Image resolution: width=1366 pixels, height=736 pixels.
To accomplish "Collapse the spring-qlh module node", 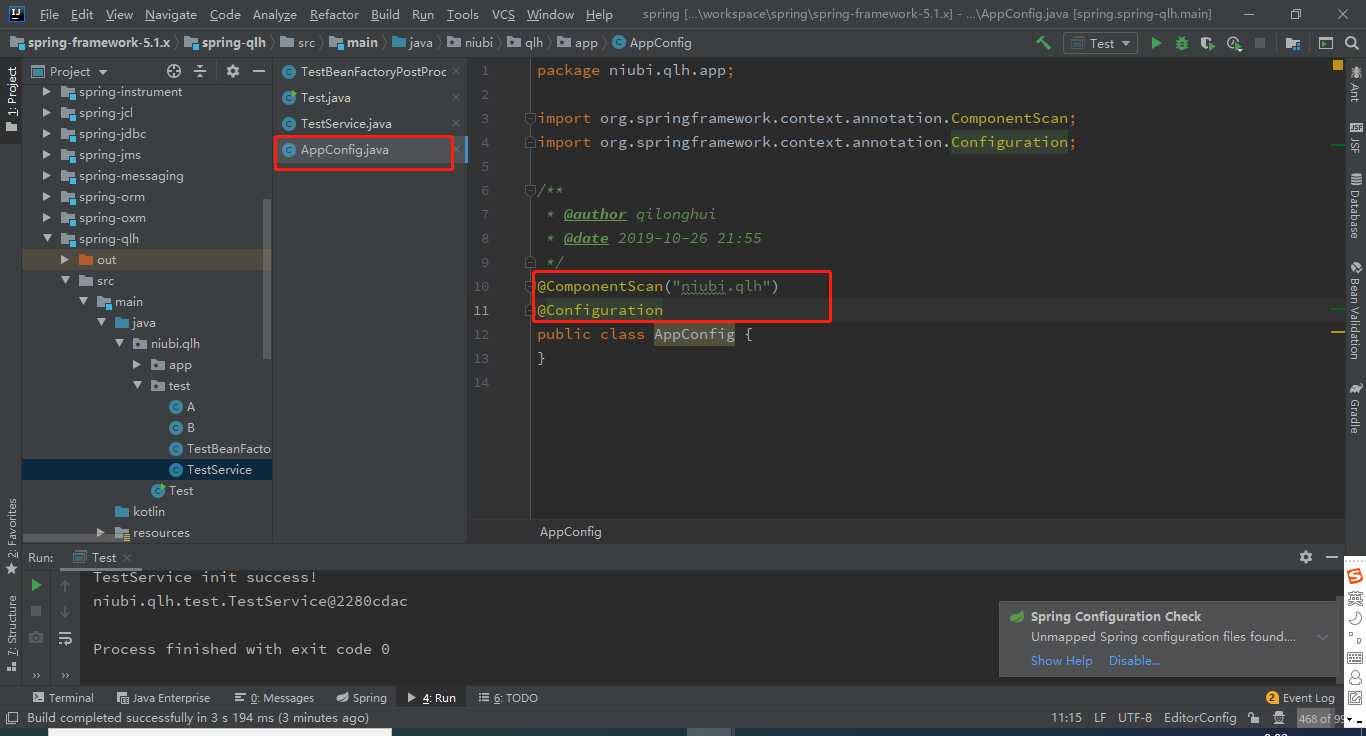I will [x=47, y=239].
